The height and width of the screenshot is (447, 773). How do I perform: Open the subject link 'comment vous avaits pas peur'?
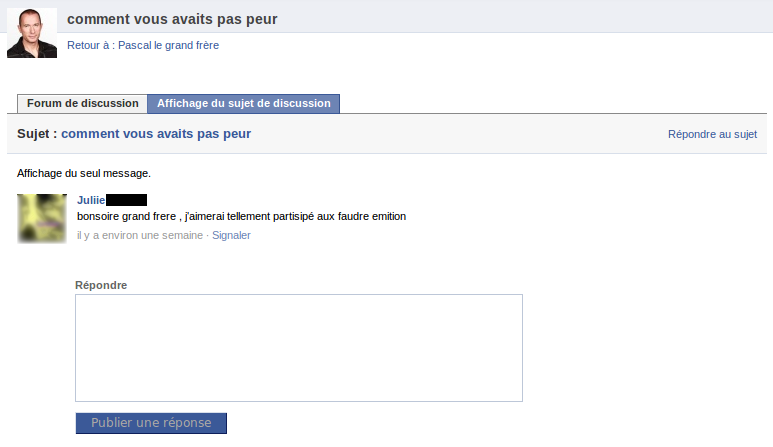(156, 133)
